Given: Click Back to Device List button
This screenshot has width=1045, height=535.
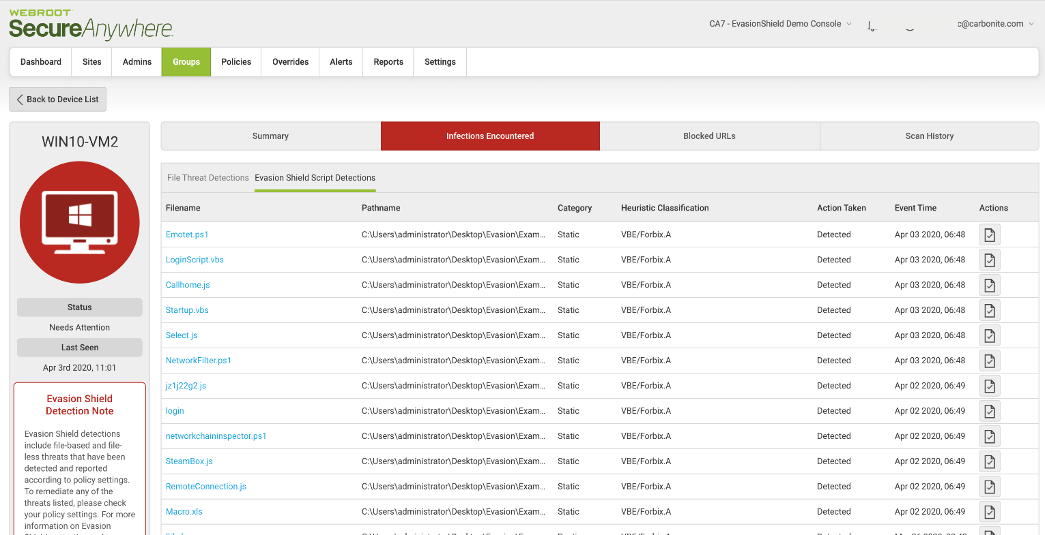Looking at the screenshot, I should 58,99.
